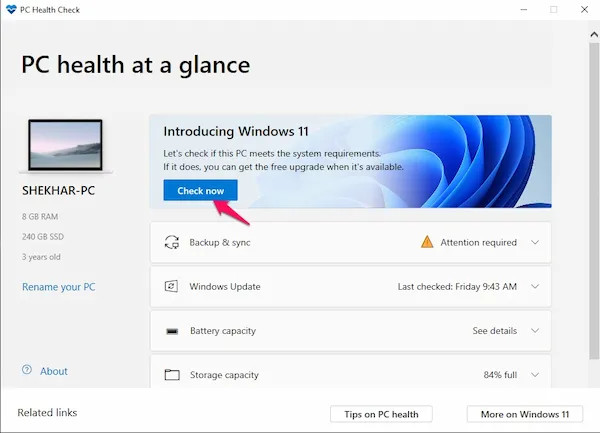This screenshot has width=600, height=433.
Task: Open More on Windows 11
Action: tap(525, 414)
